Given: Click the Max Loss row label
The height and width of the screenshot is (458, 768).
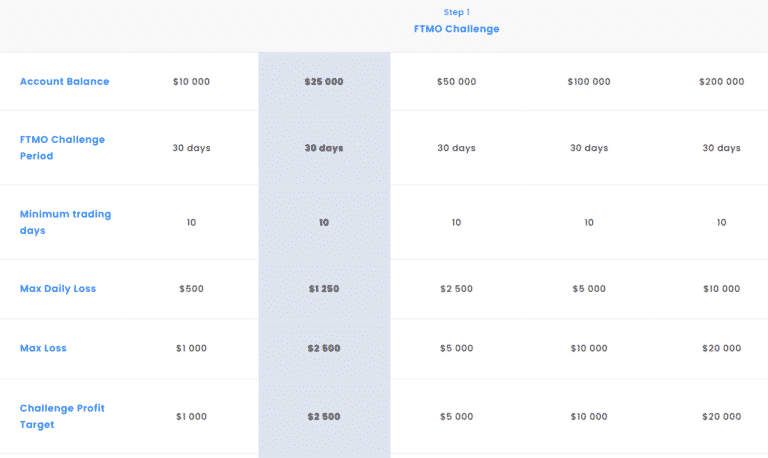Looking at the screenshot, I should coord(43,348).
